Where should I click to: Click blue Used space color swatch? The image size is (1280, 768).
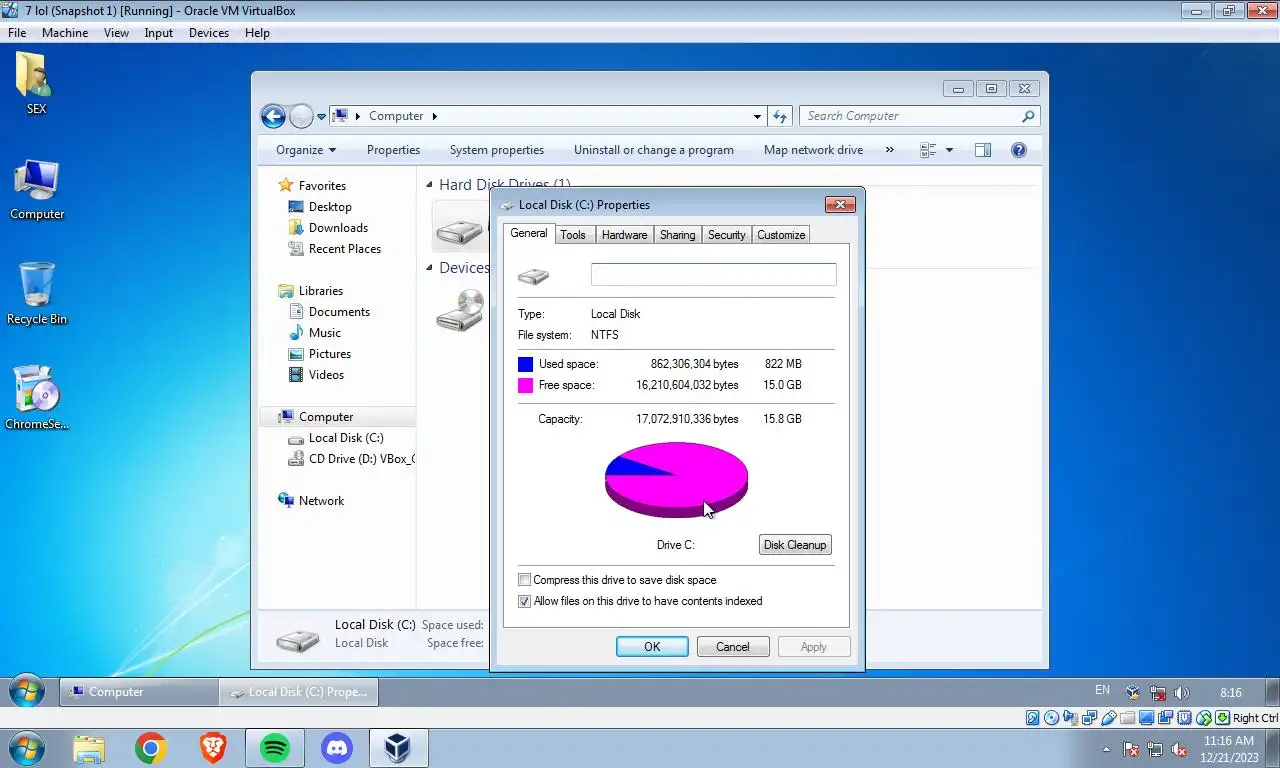pos(525,364)
